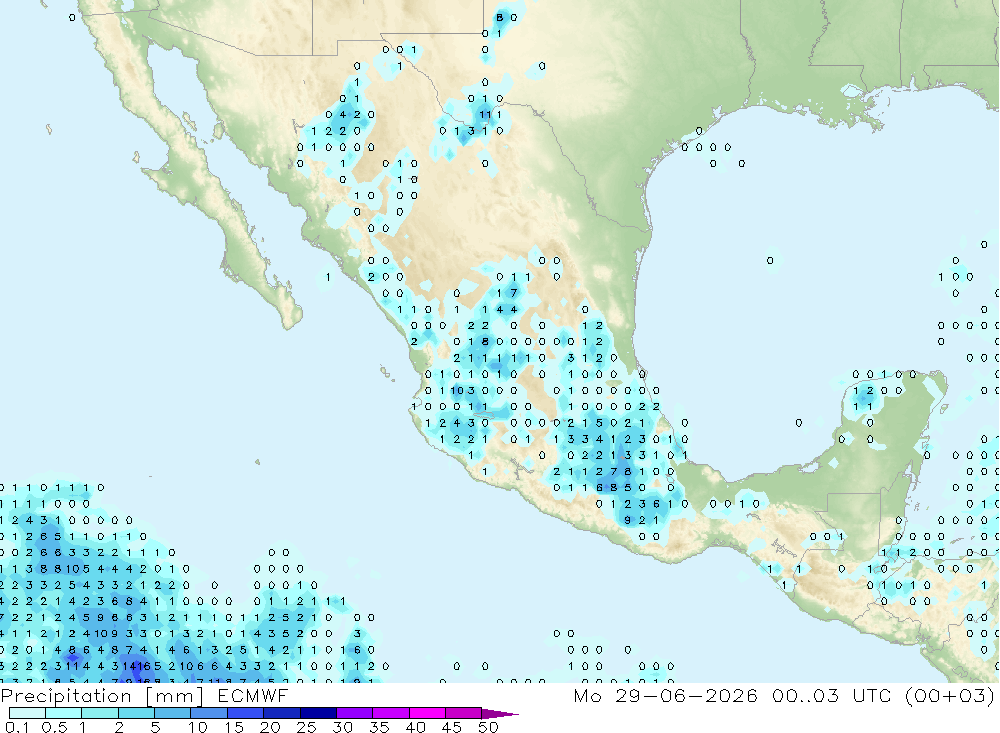1000x733 pixels.
Task: Pick the 10–15 mm blue legend swatch
Action: (x=209, y=713)
